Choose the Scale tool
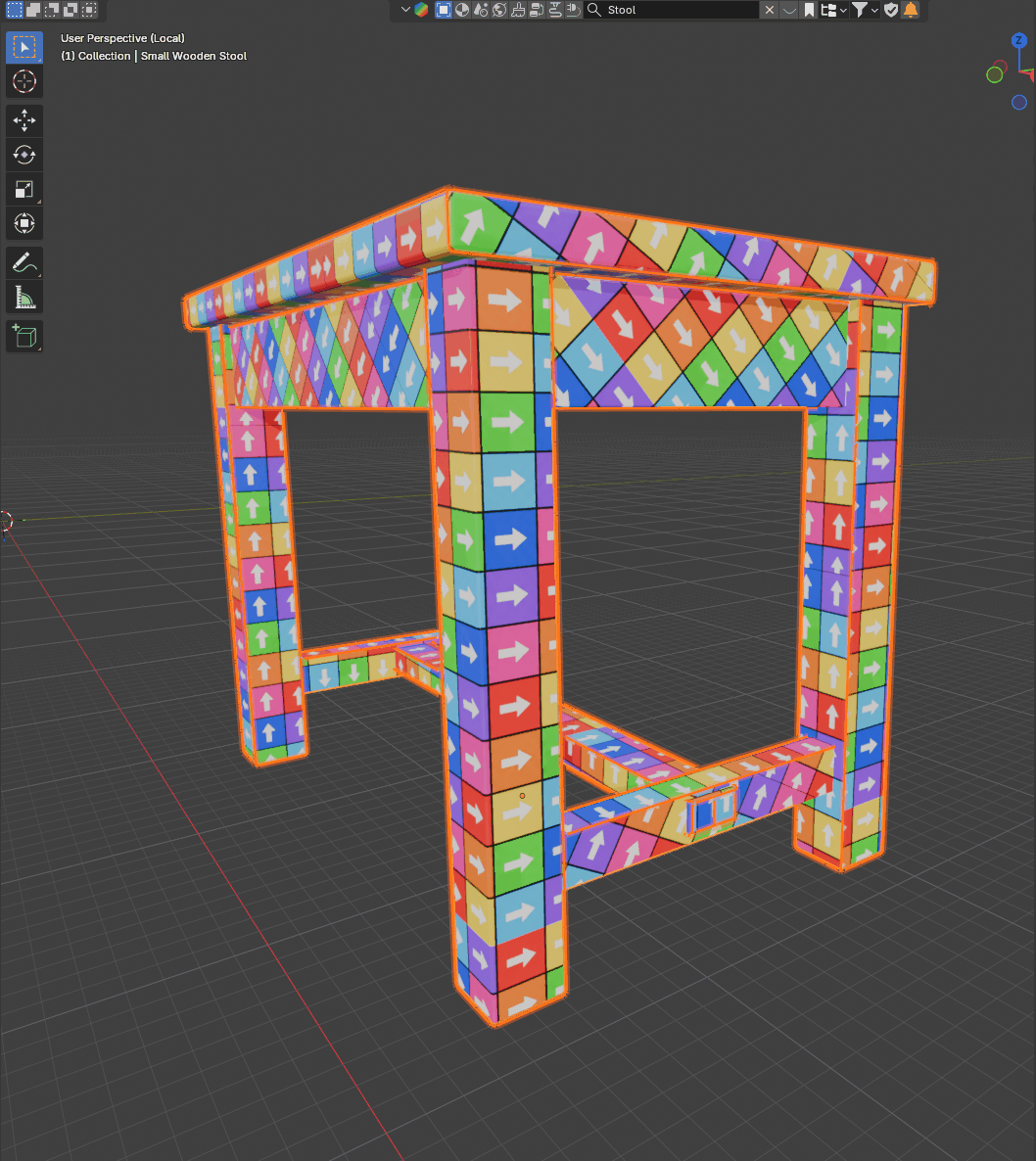 [x=24, y=190]
